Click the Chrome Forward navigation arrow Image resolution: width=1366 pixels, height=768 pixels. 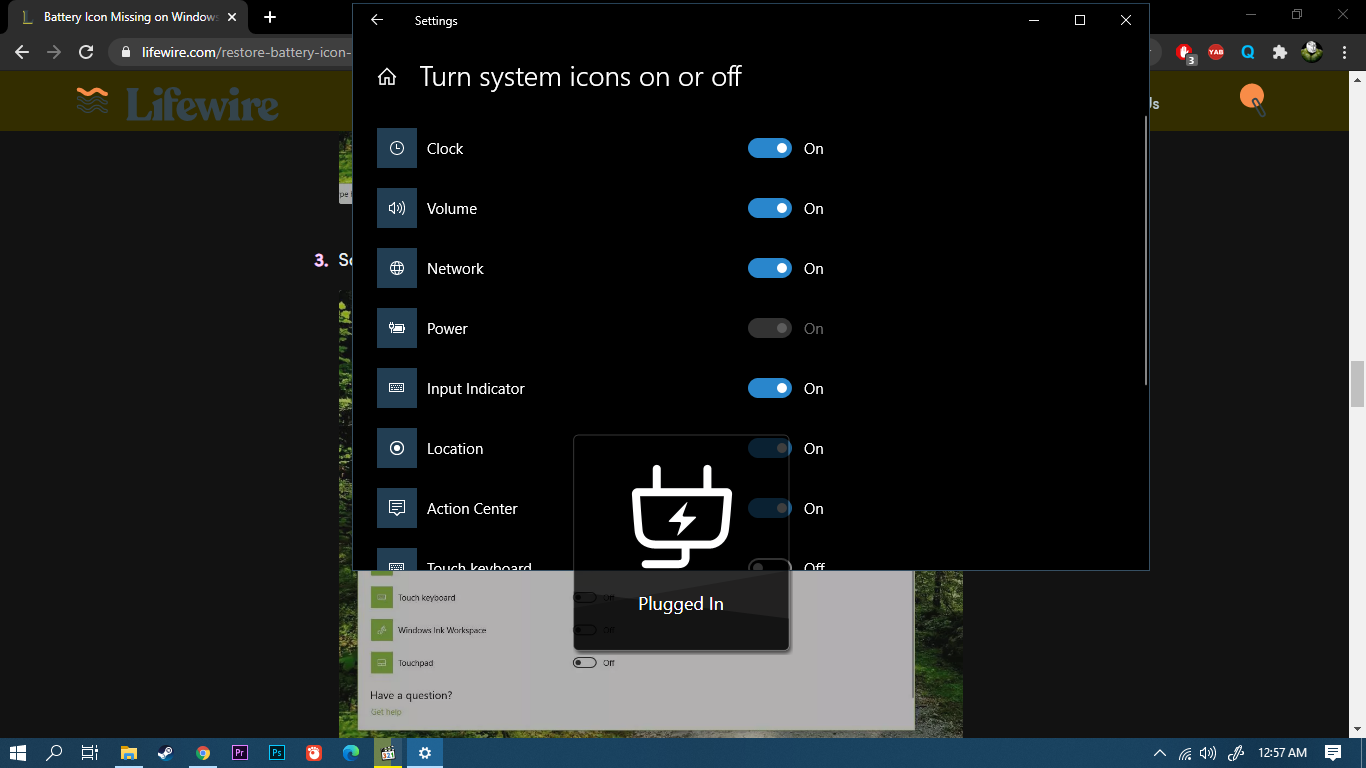[x=54, y=52]
